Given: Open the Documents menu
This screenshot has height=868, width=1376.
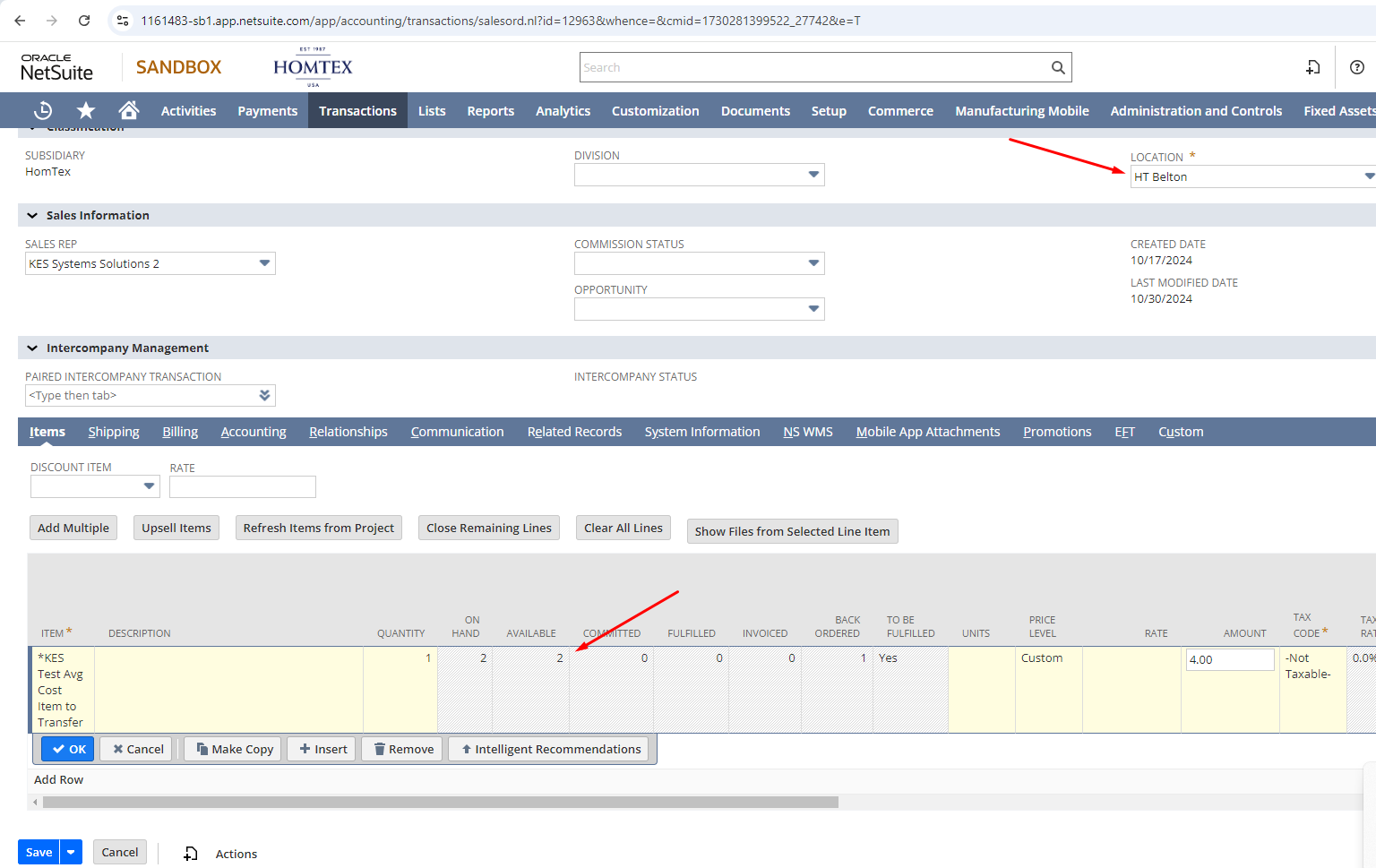Looking at the screenshot, I should tap(755, 110).
